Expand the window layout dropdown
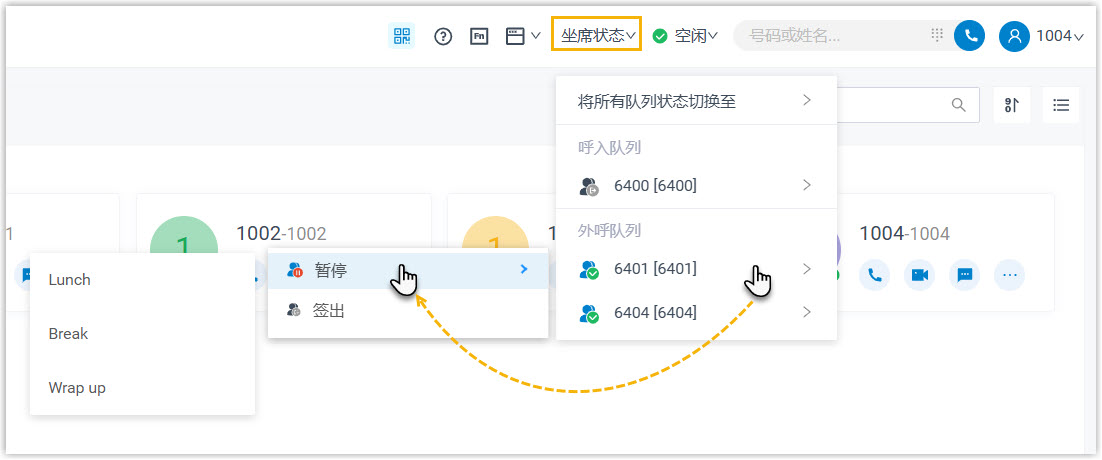This screenshot has width=1102, height=460. pos(522,36)
